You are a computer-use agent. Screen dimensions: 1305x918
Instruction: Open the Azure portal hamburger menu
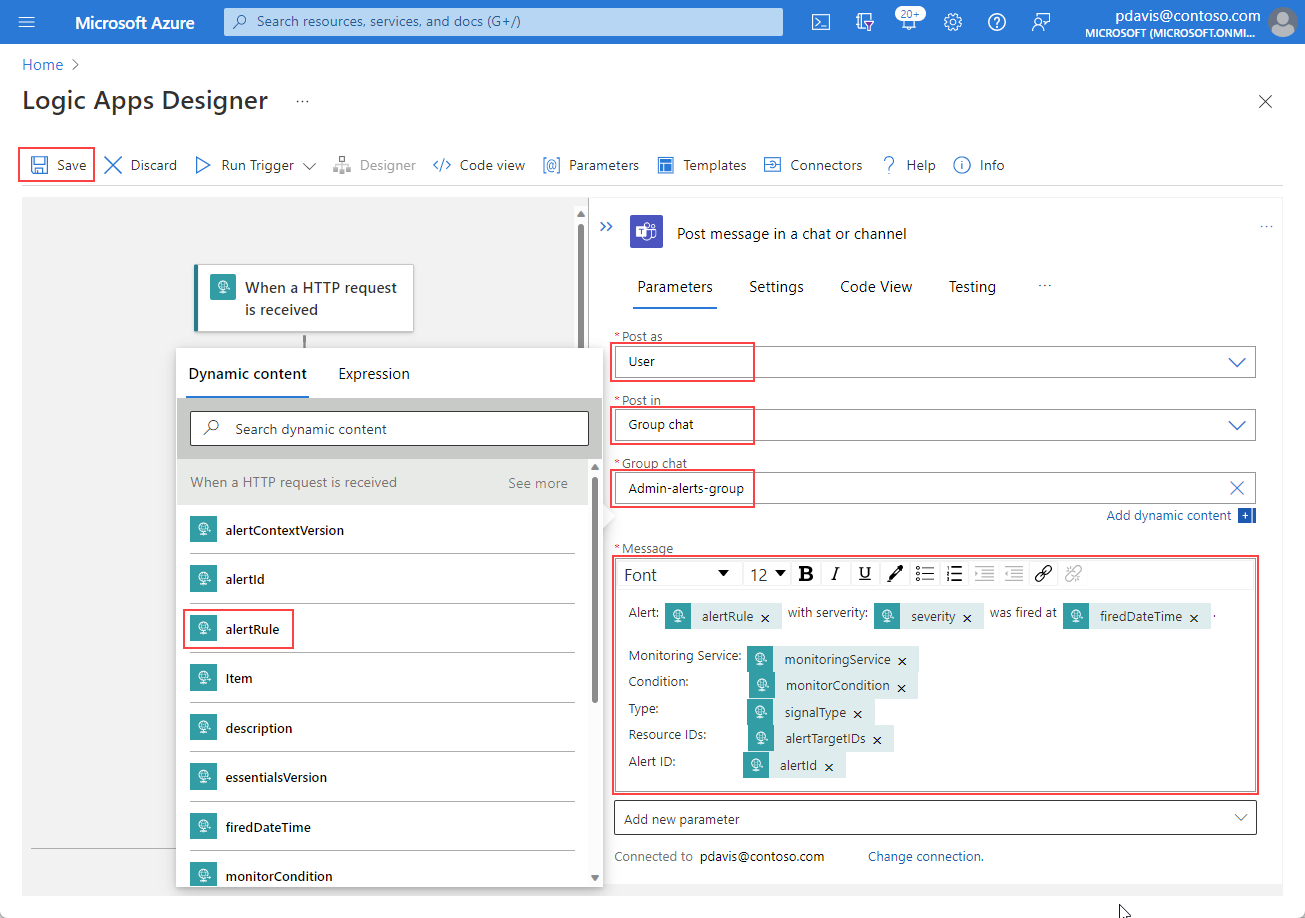point(27,22)
